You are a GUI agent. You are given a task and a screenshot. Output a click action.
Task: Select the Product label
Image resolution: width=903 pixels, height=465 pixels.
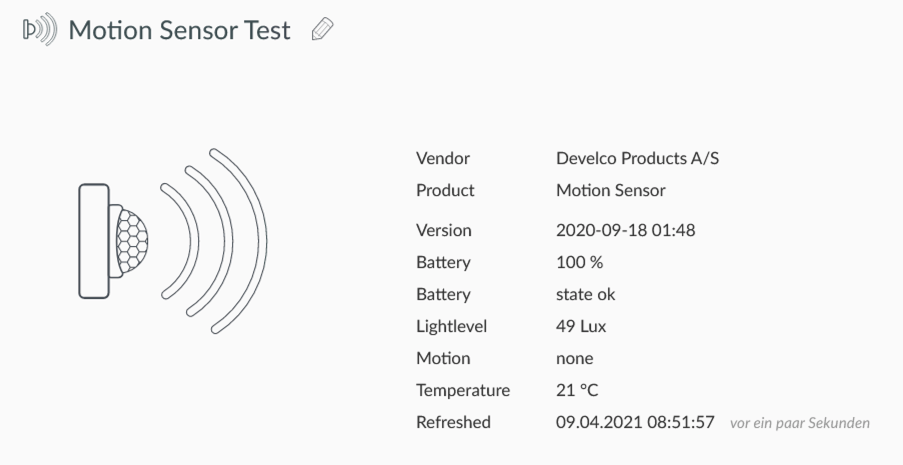pyautogui.click(x=445, y=190)
